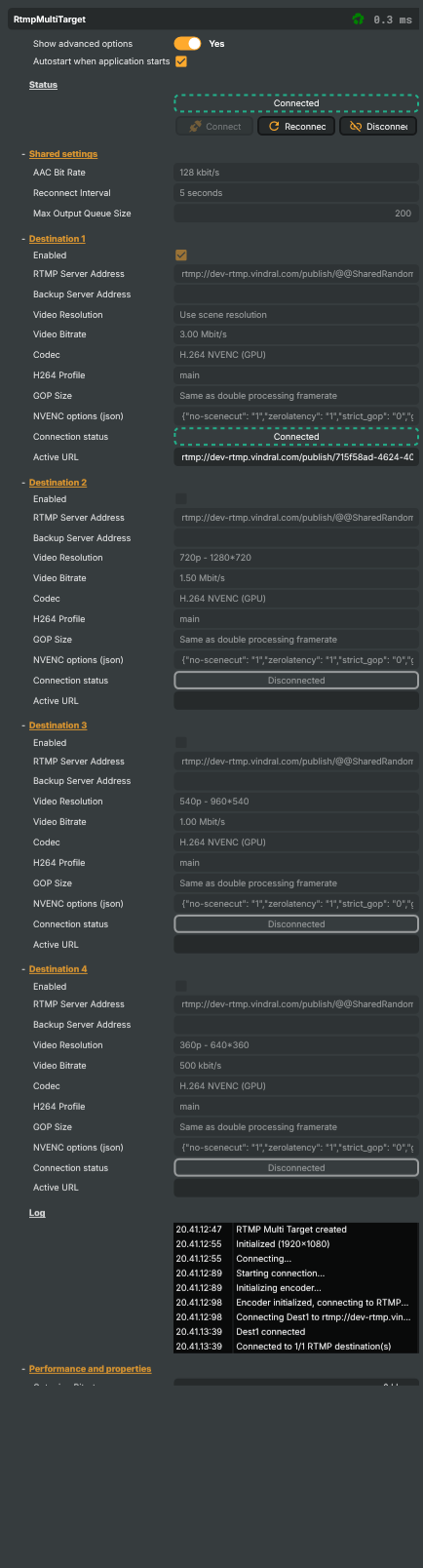The width and height of the screenshot is (423, 1568).
Task: Open Destination 2 Codec dropdown
Action: (x=296, y=599)
